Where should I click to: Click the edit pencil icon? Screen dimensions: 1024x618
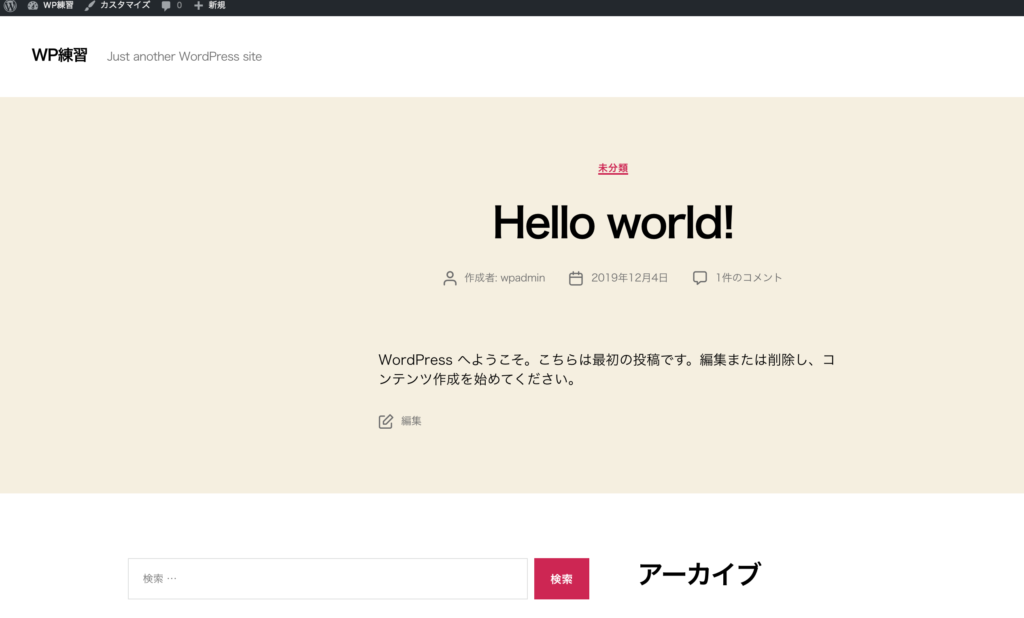[x=385, y=421]
